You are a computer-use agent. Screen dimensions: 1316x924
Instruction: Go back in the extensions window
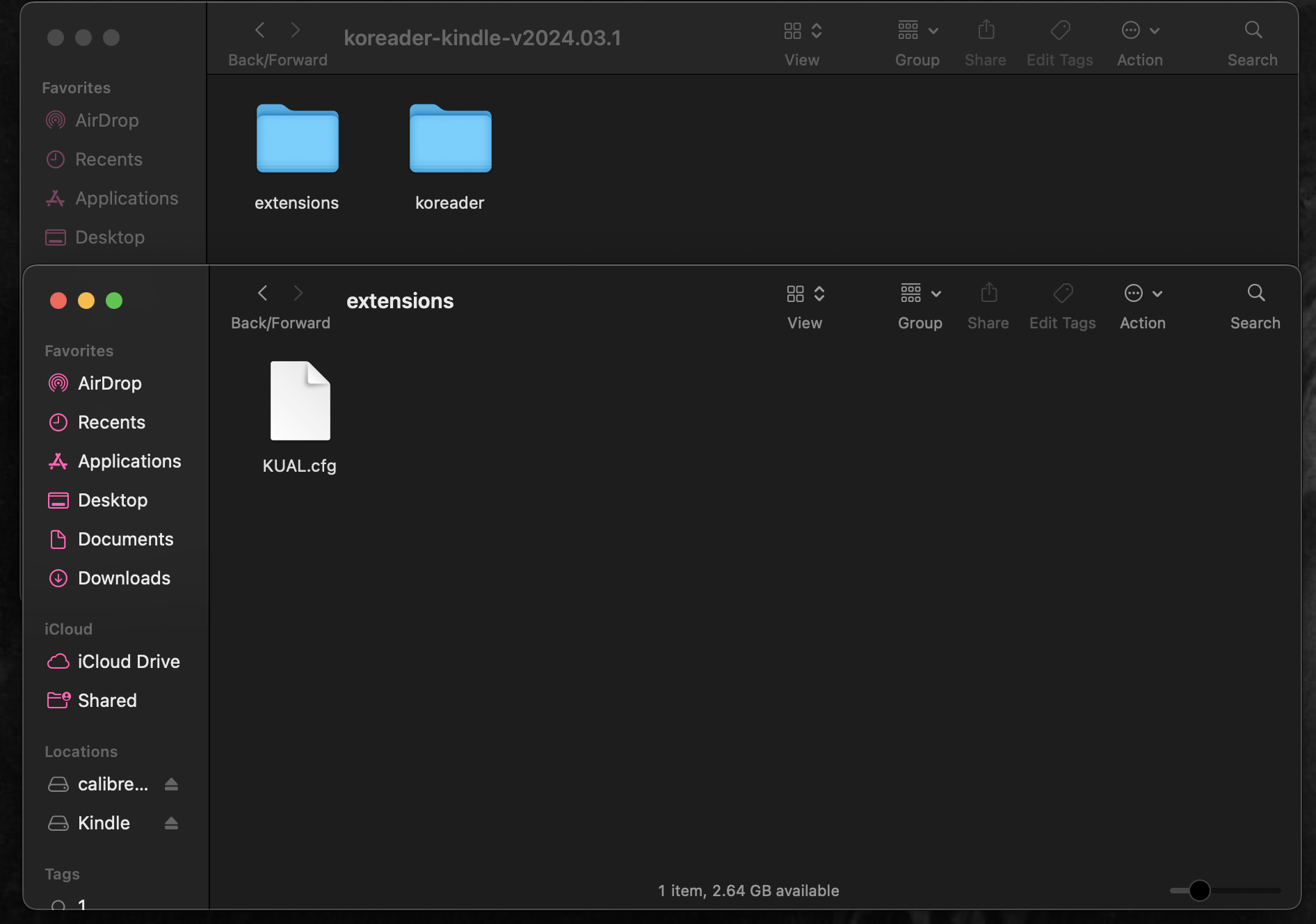(263, 293)
